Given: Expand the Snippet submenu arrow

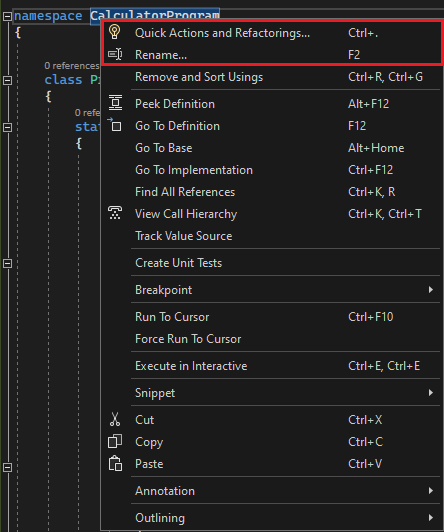Looking at the screenshot, I should click(x=431, y=393).
